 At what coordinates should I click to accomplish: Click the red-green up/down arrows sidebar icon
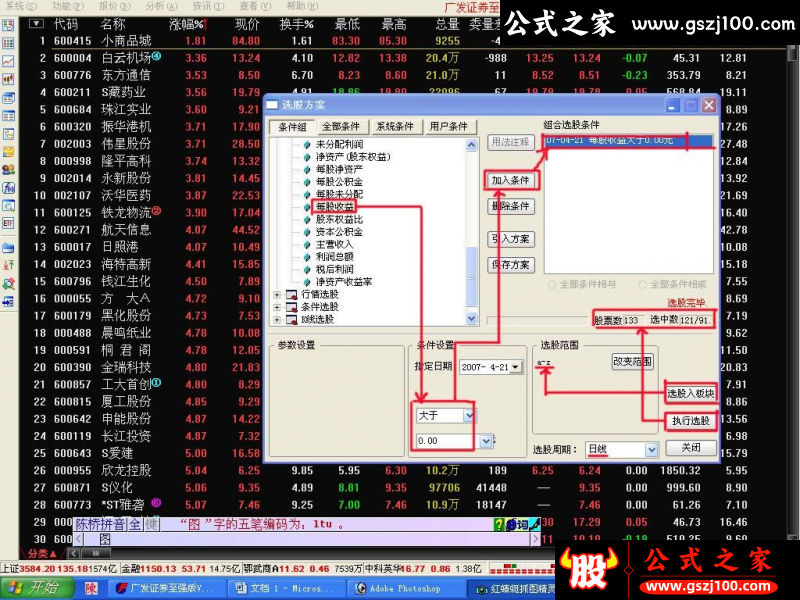[x=8, y=265]
